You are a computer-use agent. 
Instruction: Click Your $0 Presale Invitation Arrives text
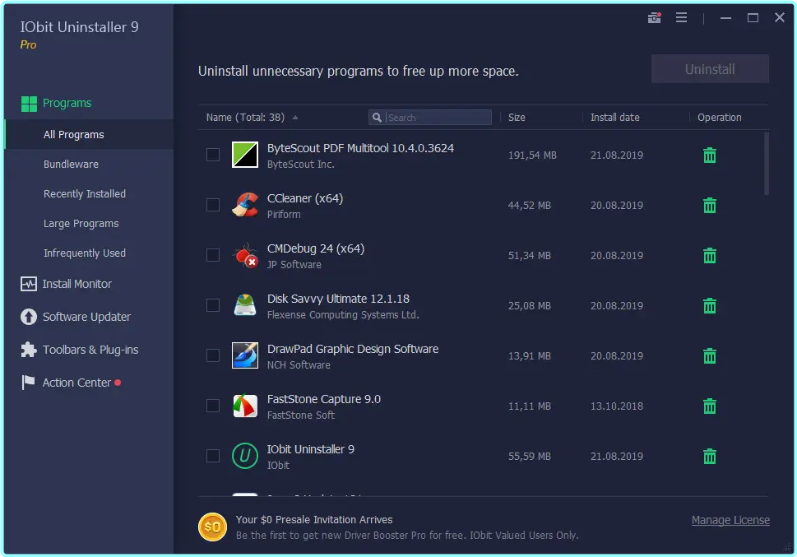click(314, 519)
